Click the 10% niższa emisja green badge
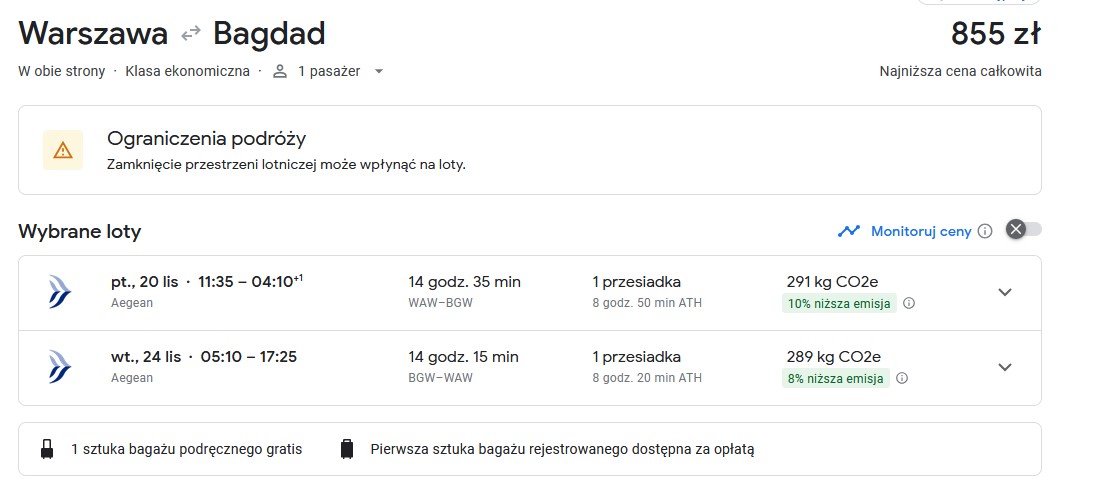Viewport: 1097px width, 481px height. click(839, 303)
